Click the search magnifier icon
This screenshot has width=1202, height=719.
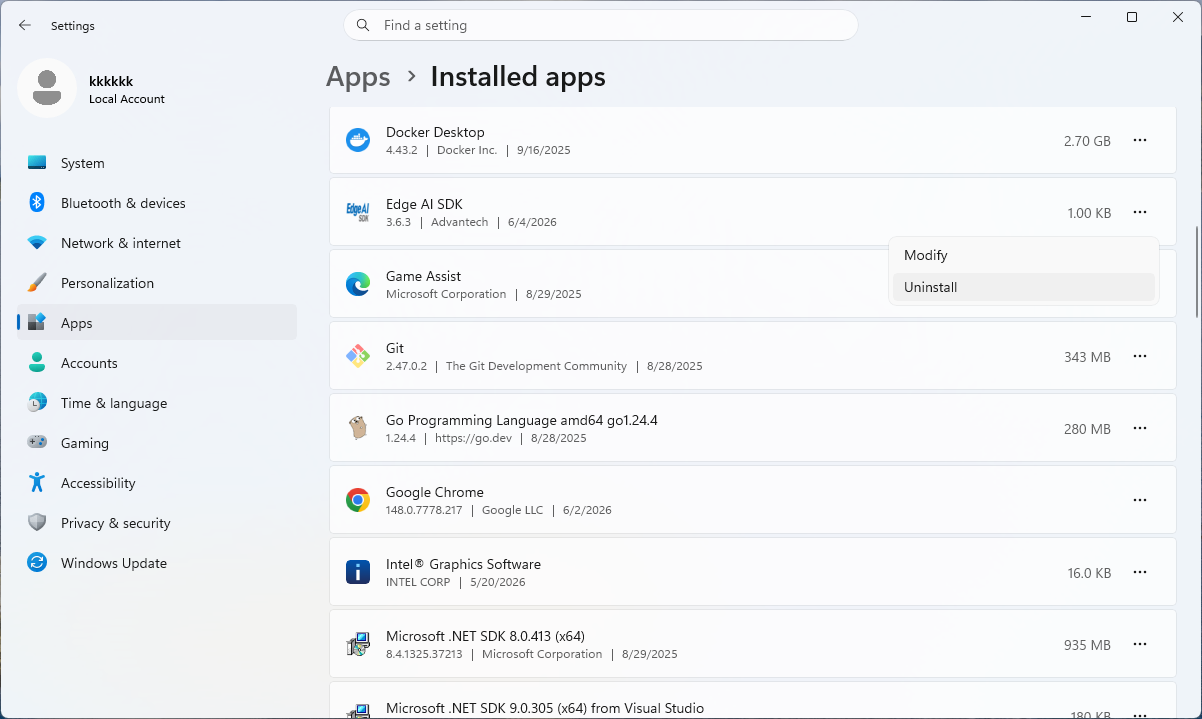click(x=363, y=25)
